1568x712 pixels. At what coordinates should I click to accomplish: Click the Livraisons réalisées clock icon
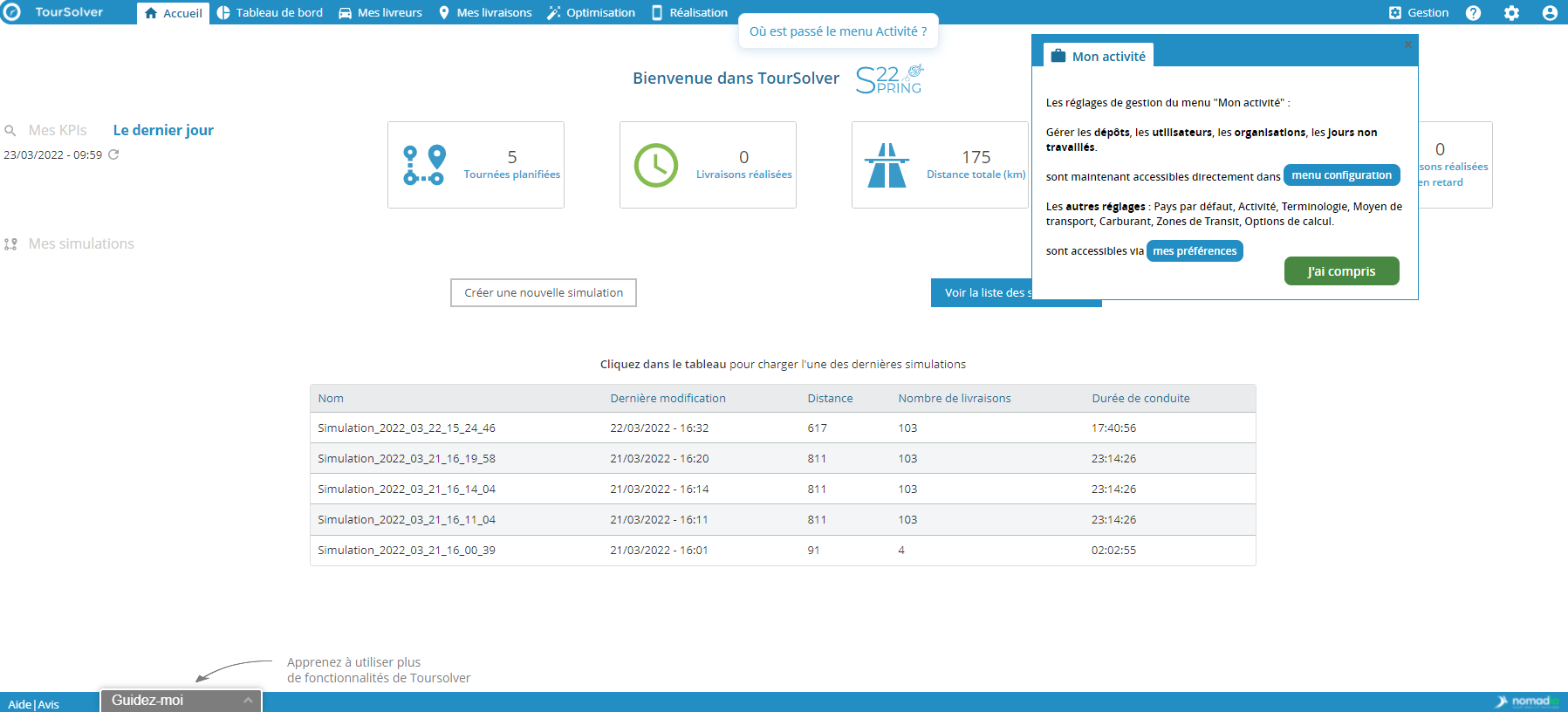click(x=656, y=165)
